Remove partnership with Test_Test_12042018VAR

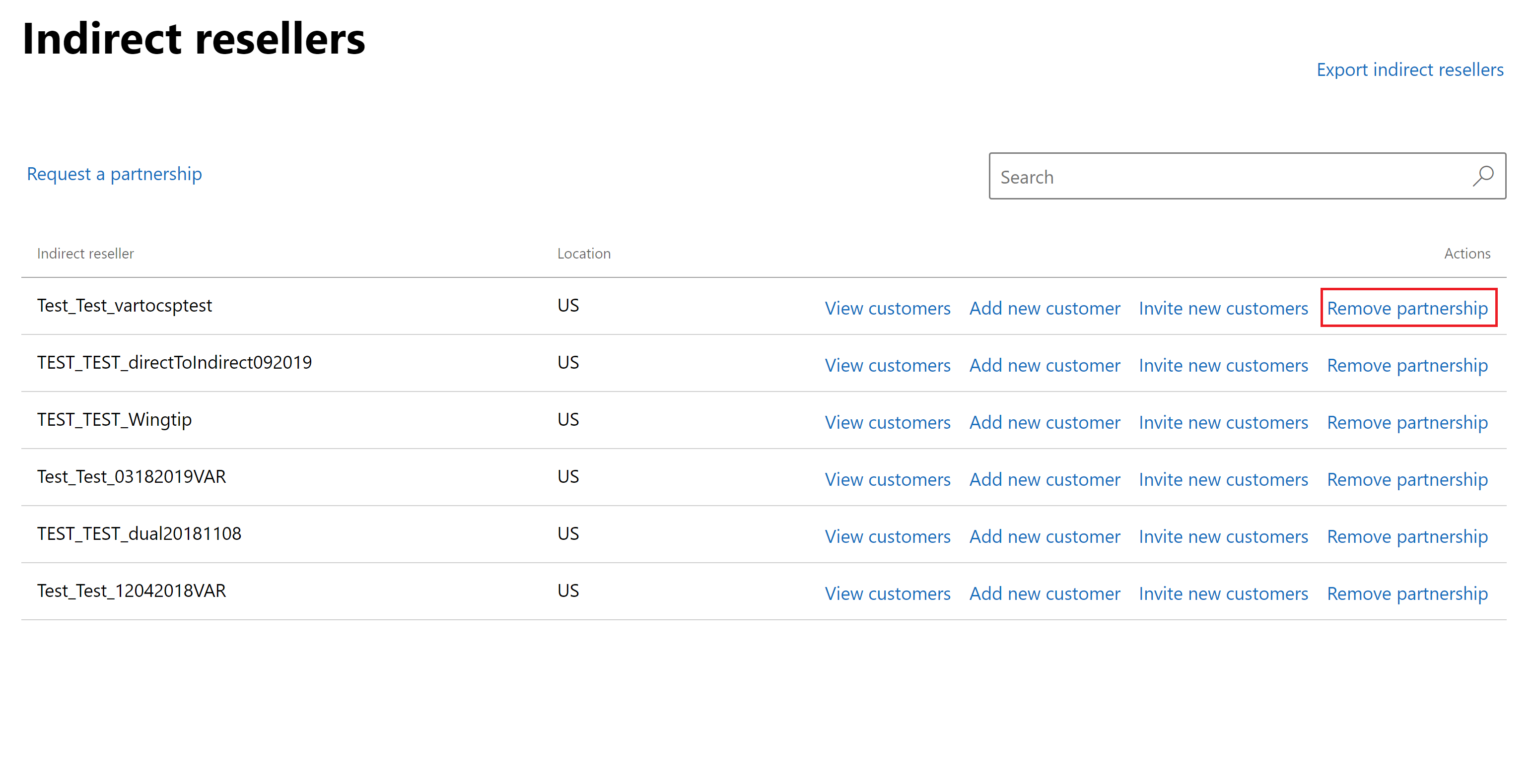click(x=1407, y=593)
